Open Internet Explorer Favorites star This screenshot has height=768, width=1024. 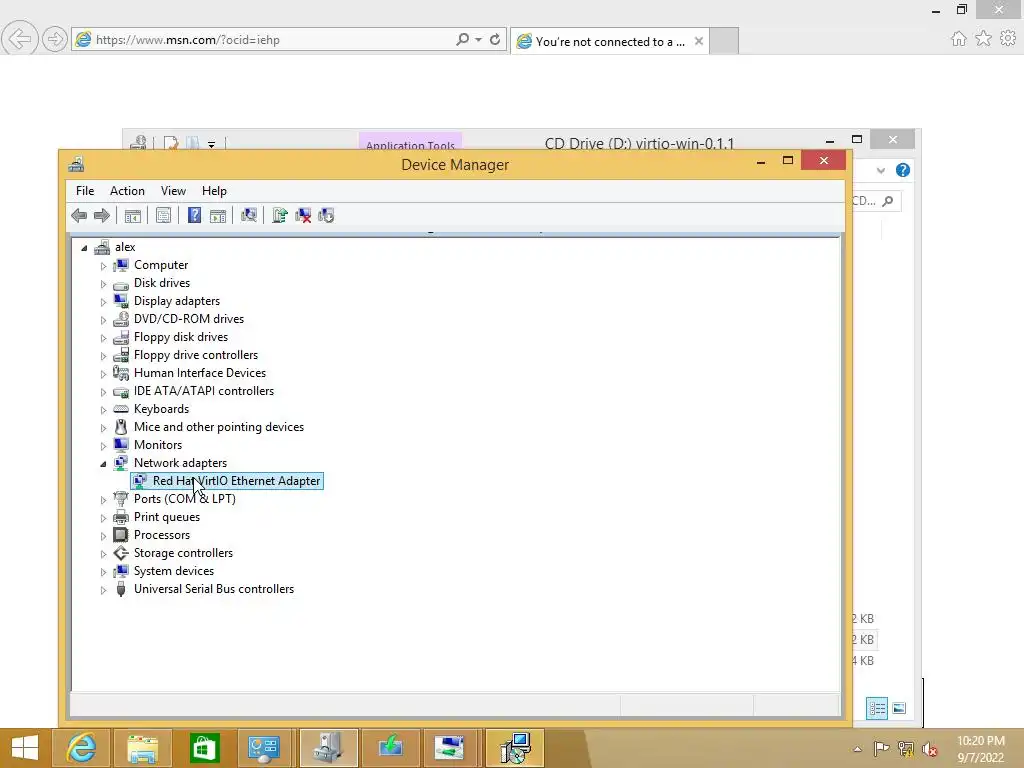[x=983, y=39]
